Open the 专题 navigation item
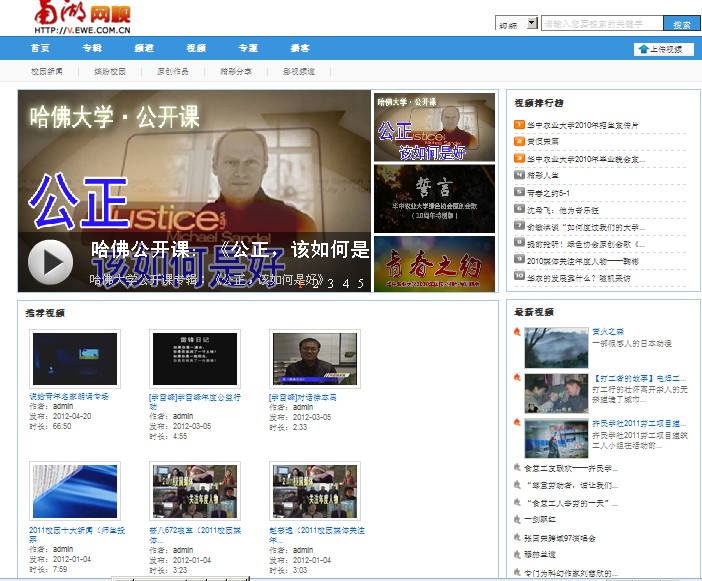This screenshot has width=702, height=581. [248, 48]
